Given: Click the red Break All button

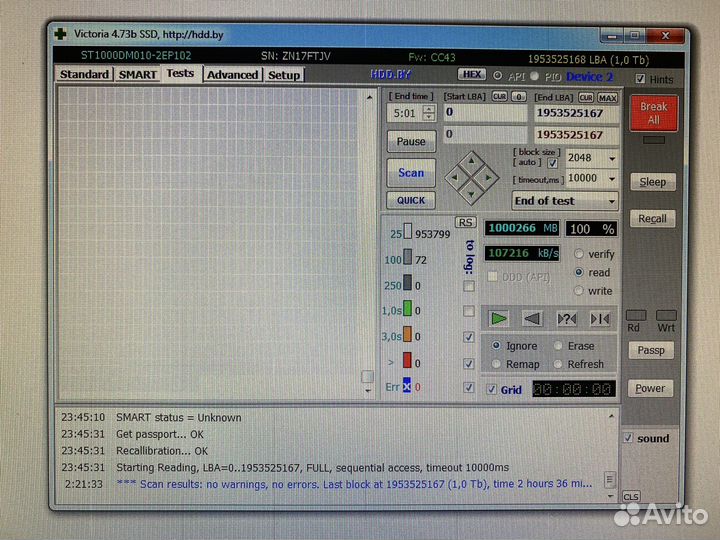Looking at the screenshot, I should 653,112.
